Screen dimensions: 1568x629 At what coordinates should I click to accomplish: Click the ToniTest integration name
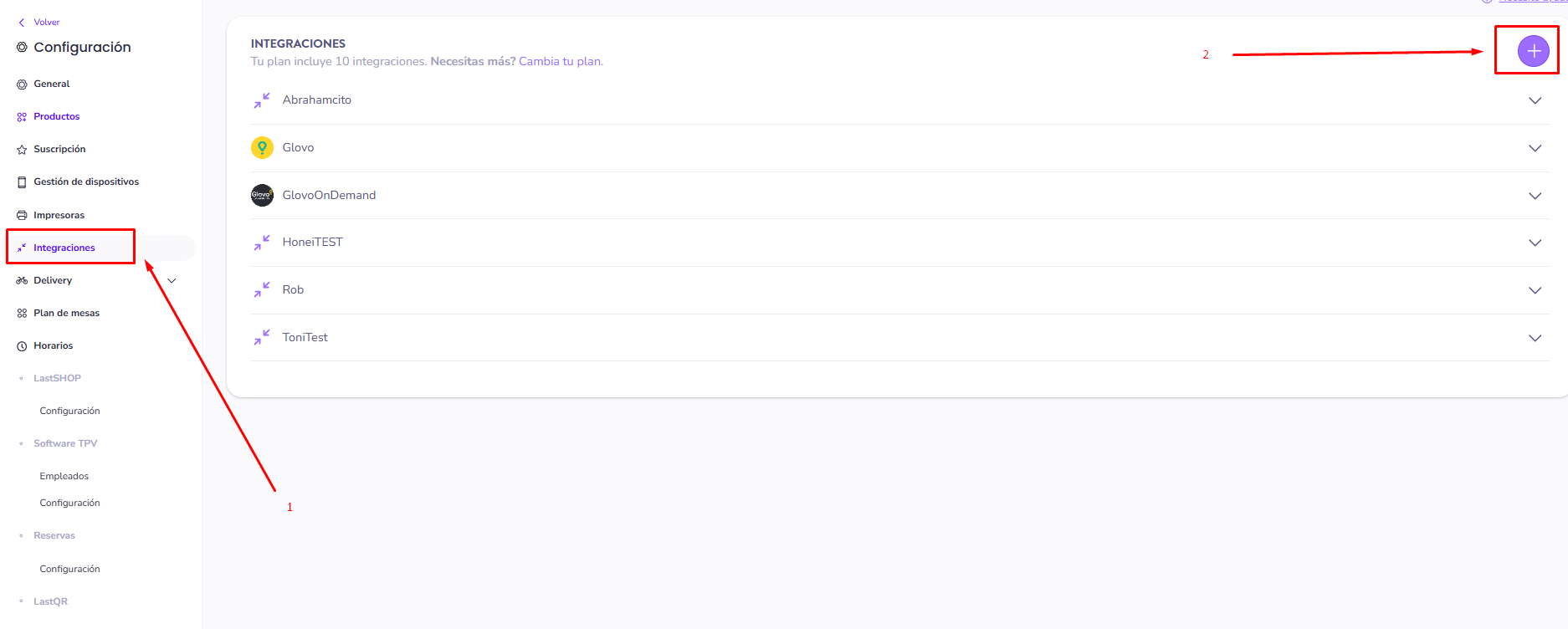coord(305,337)
